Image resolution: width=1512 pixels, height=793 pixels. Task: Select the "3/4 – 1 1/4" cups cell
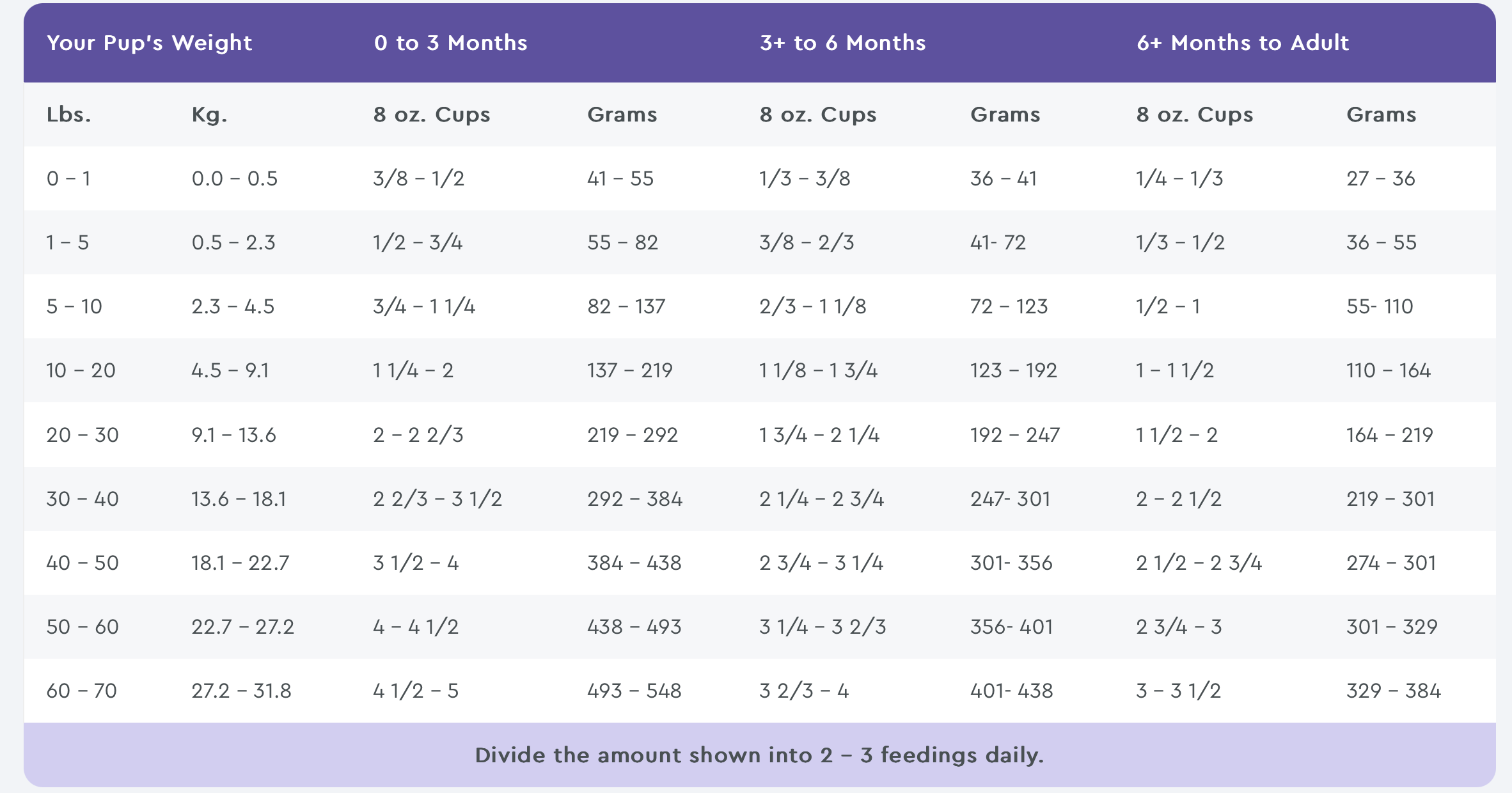(424, 306)
